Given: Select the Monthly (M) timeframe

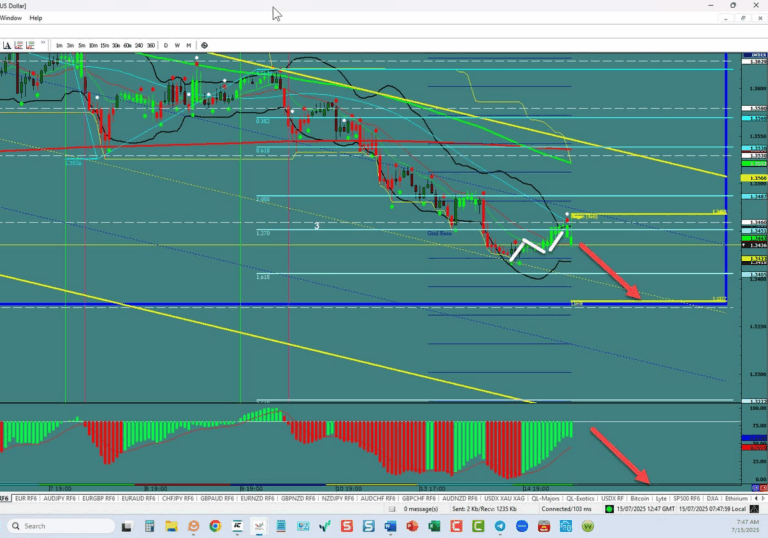Looking at the screenshot, I should (188, 46).
